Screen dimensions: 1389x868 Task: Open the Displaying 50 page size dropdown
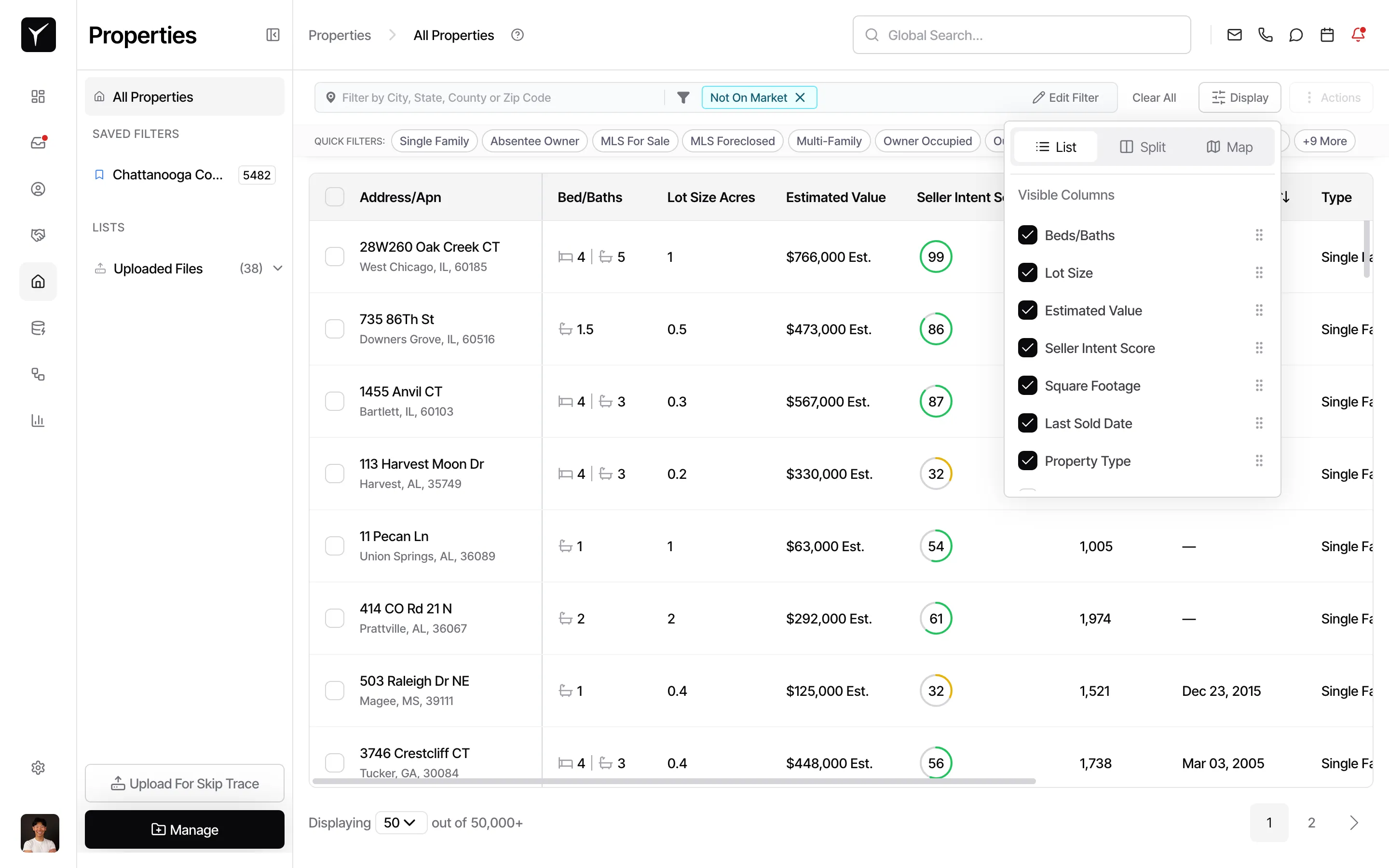(x=401, y=822)
